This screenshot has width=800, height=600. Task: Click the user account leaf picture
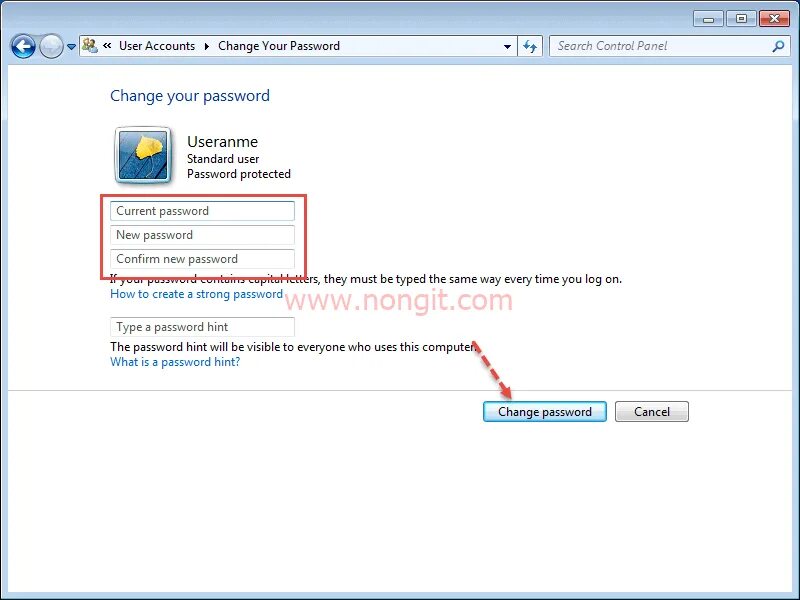tap(143, 155)
